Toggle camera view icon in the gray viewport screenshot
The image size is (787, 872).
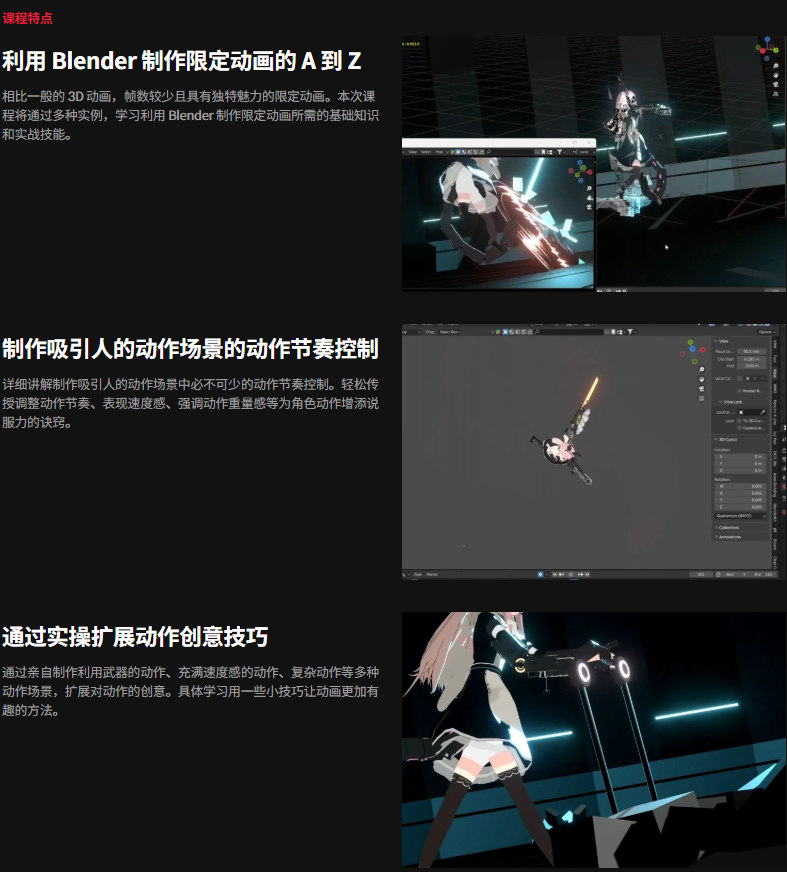pos(701,389)
